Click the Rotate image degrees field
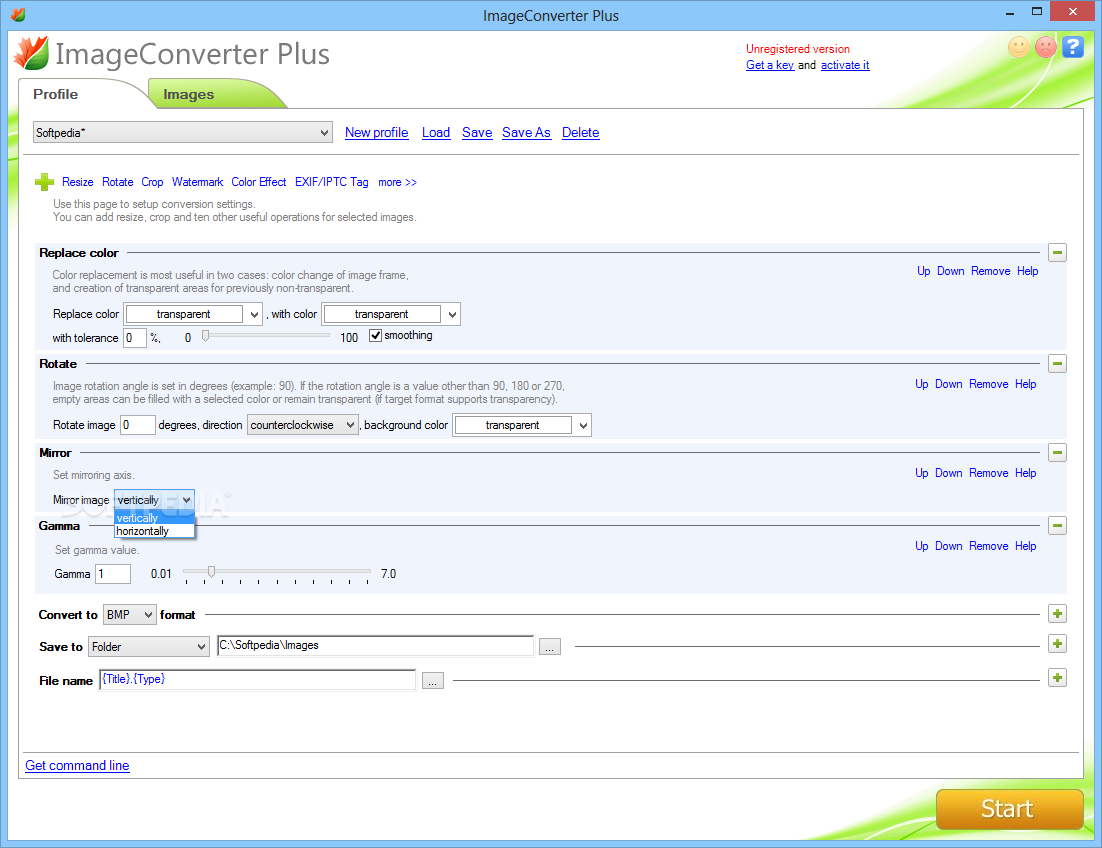 [x=138, y=425]
